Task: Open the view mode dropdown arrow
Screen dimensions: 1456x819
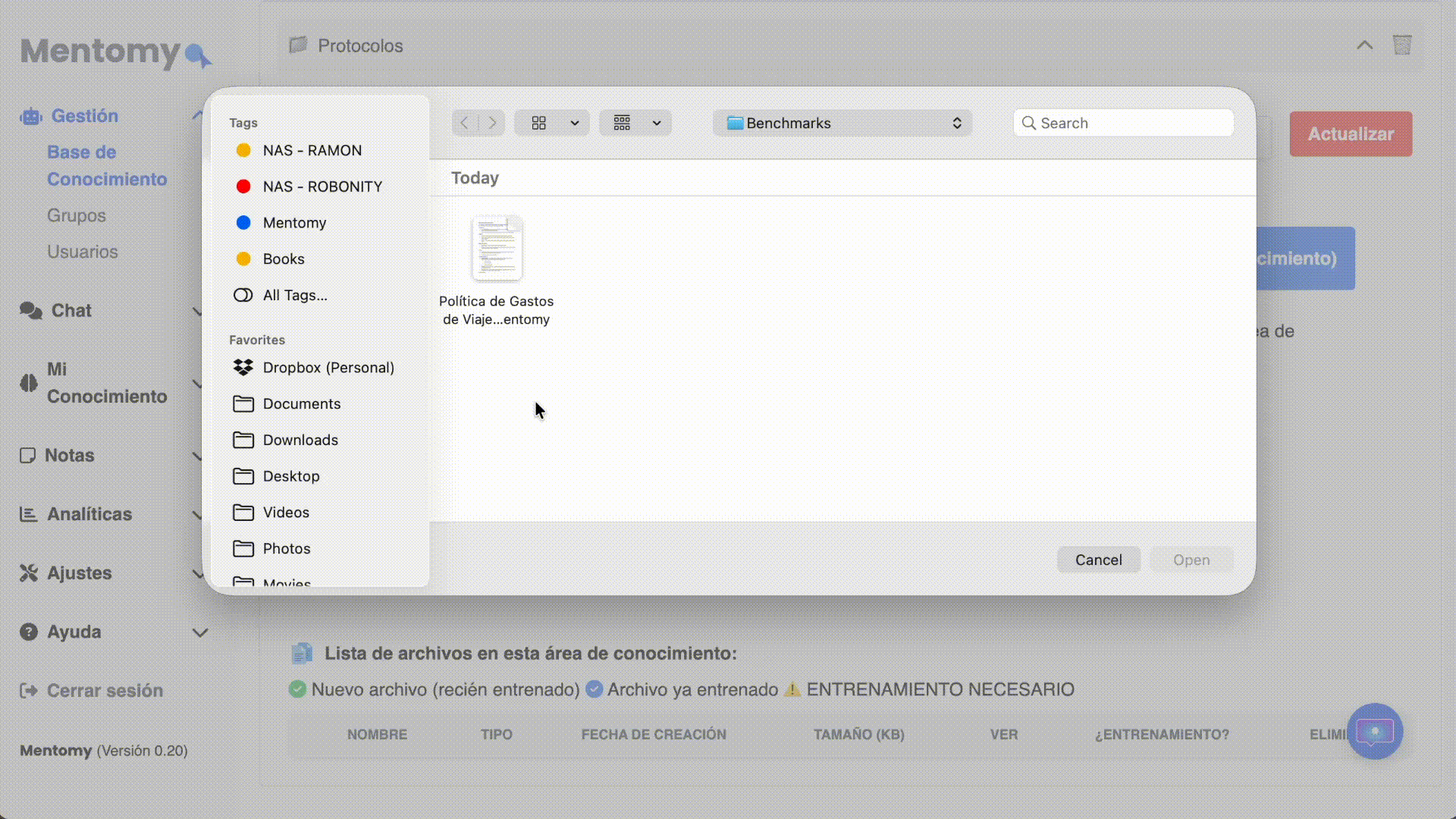Action: [x=575, y=123]
